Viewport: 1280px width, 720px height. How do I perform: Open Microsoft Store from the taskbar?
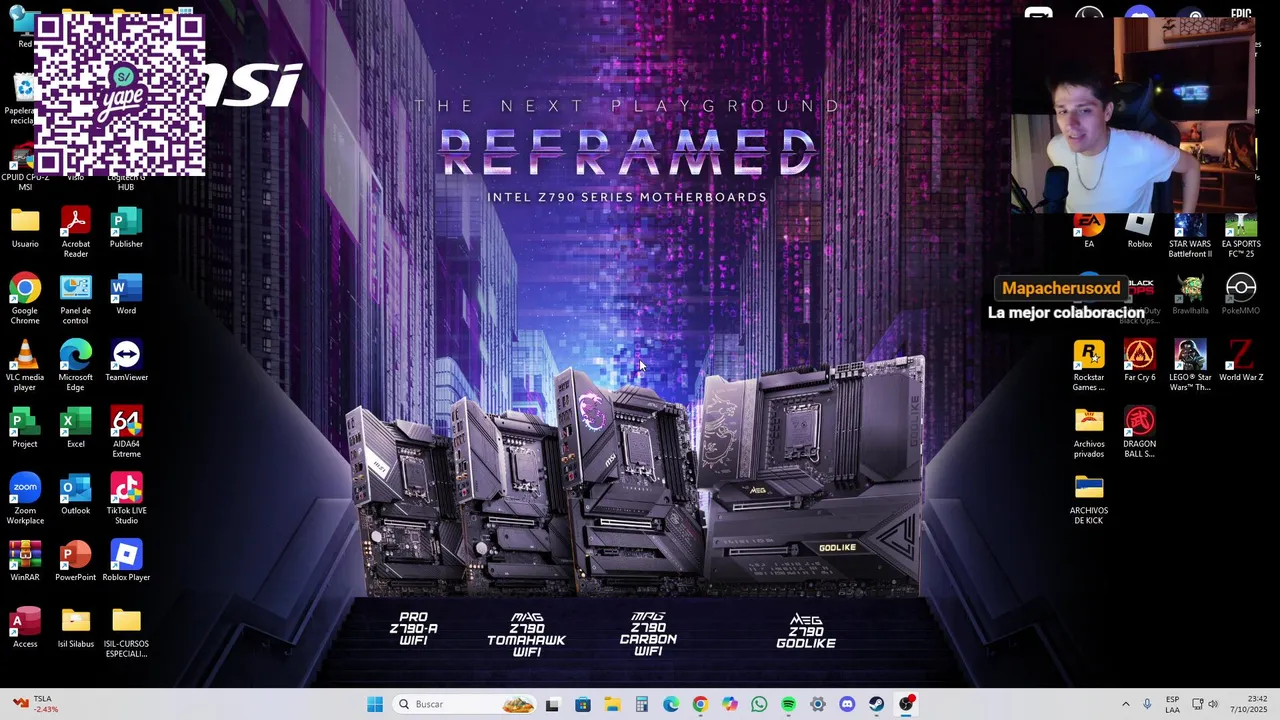(583, 704)
